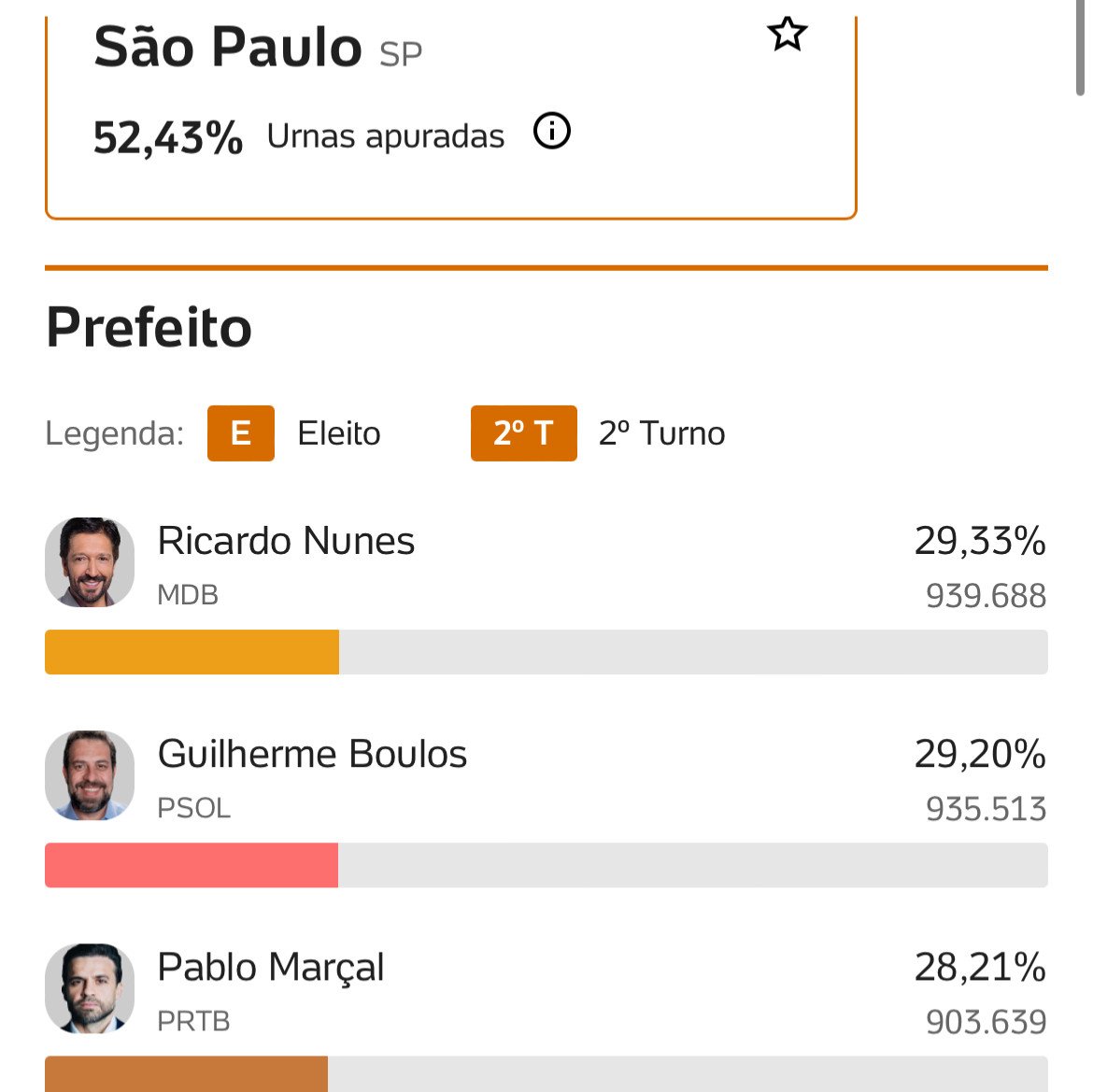The height and width of the screenshot is (1092, 1093).
Task: Click Guilherme Boulos red vote bar
Action: (191, 865)
